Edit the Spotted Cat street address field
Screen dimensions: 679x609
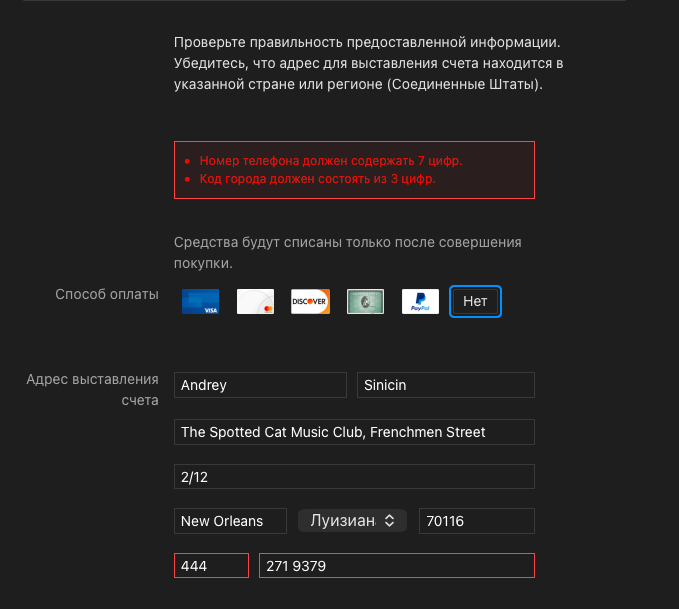click(354, 432)
